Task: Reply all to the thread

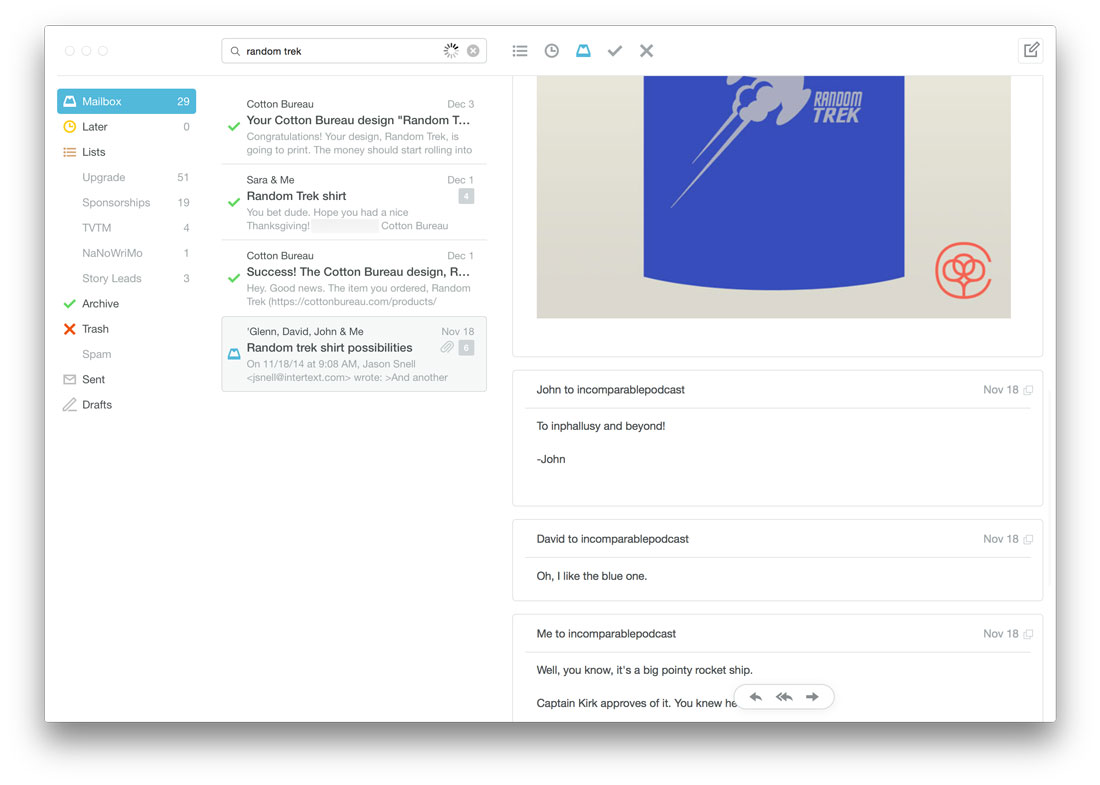Action: click(x=784, y=697)
